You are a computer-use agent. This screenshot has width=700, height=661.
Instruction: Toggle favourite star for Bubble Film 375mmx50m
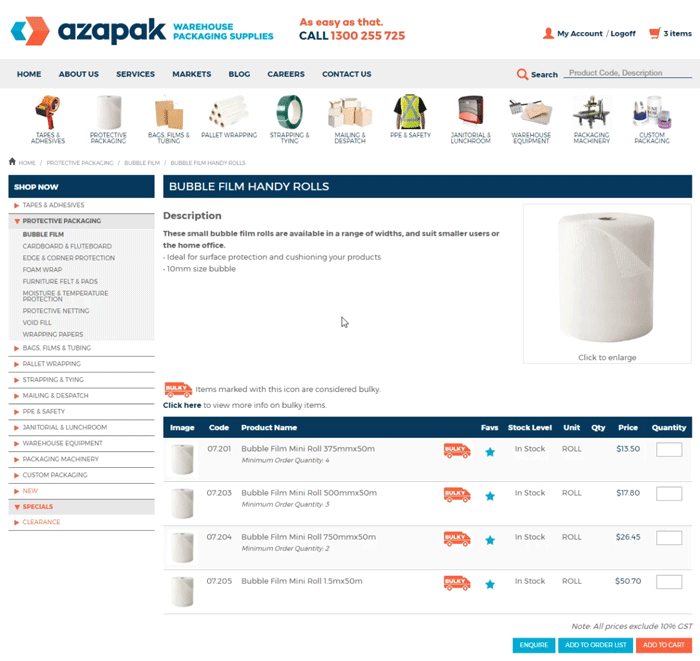[x=490, y=452]
